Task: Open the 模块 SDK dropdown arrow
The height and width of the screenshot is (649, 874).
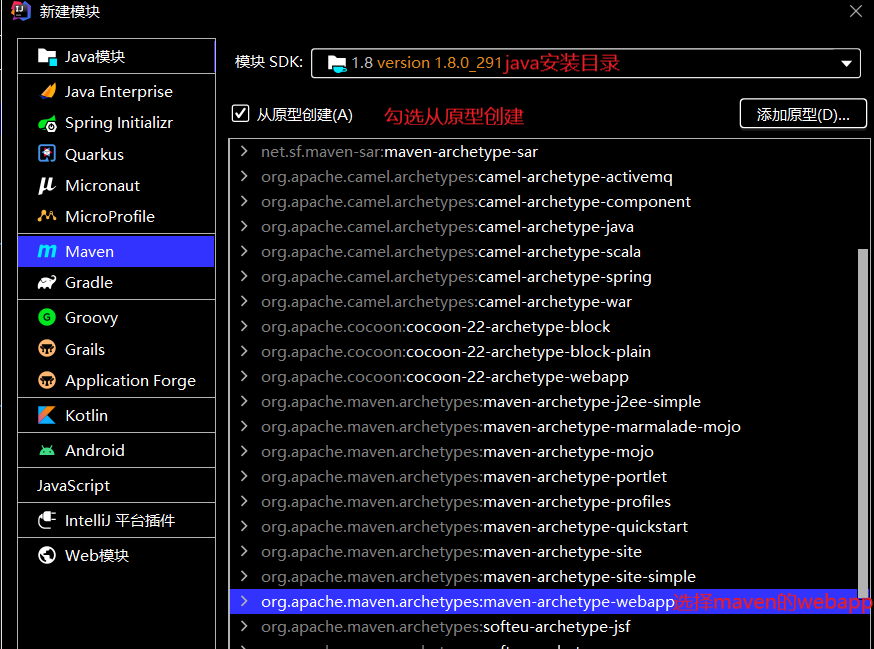Action: tap(846, 64)
